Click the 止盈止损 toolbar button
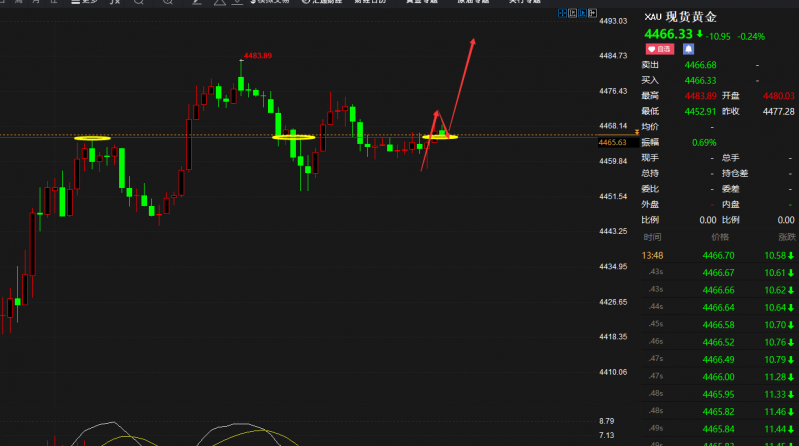 coord(314,2)
